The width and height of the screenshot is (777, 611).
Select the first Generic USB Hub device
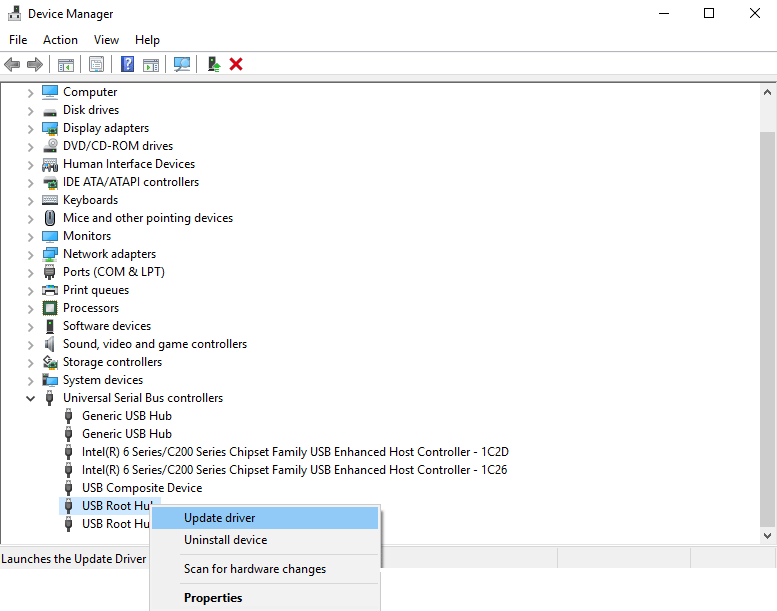pyautogui.click(x=127, y=416)
